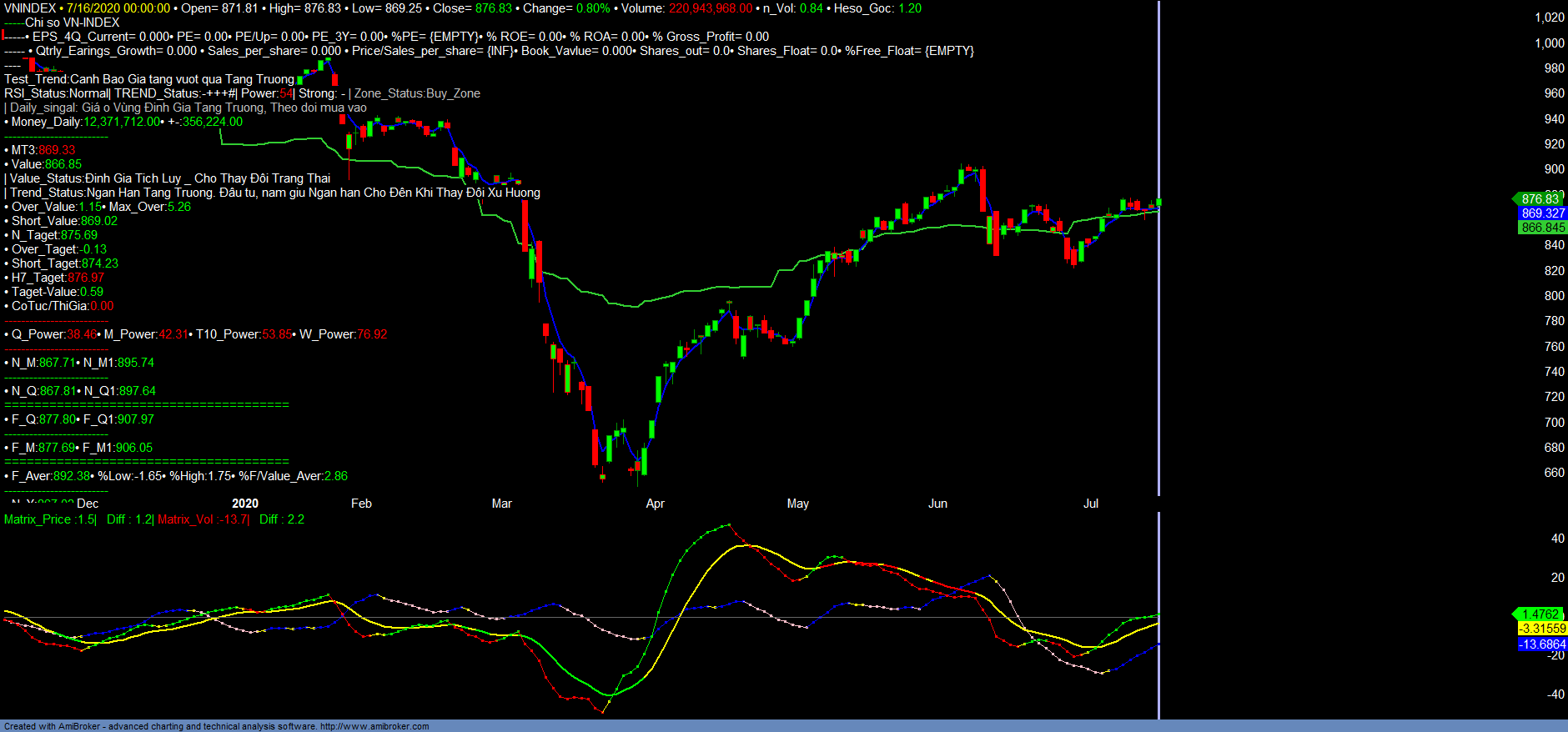This screenshot has width=1568, height=732.
Task: Click the VNINDEX ticker symbol in the title
Action: pyautogui.click(x=30, y=8)
